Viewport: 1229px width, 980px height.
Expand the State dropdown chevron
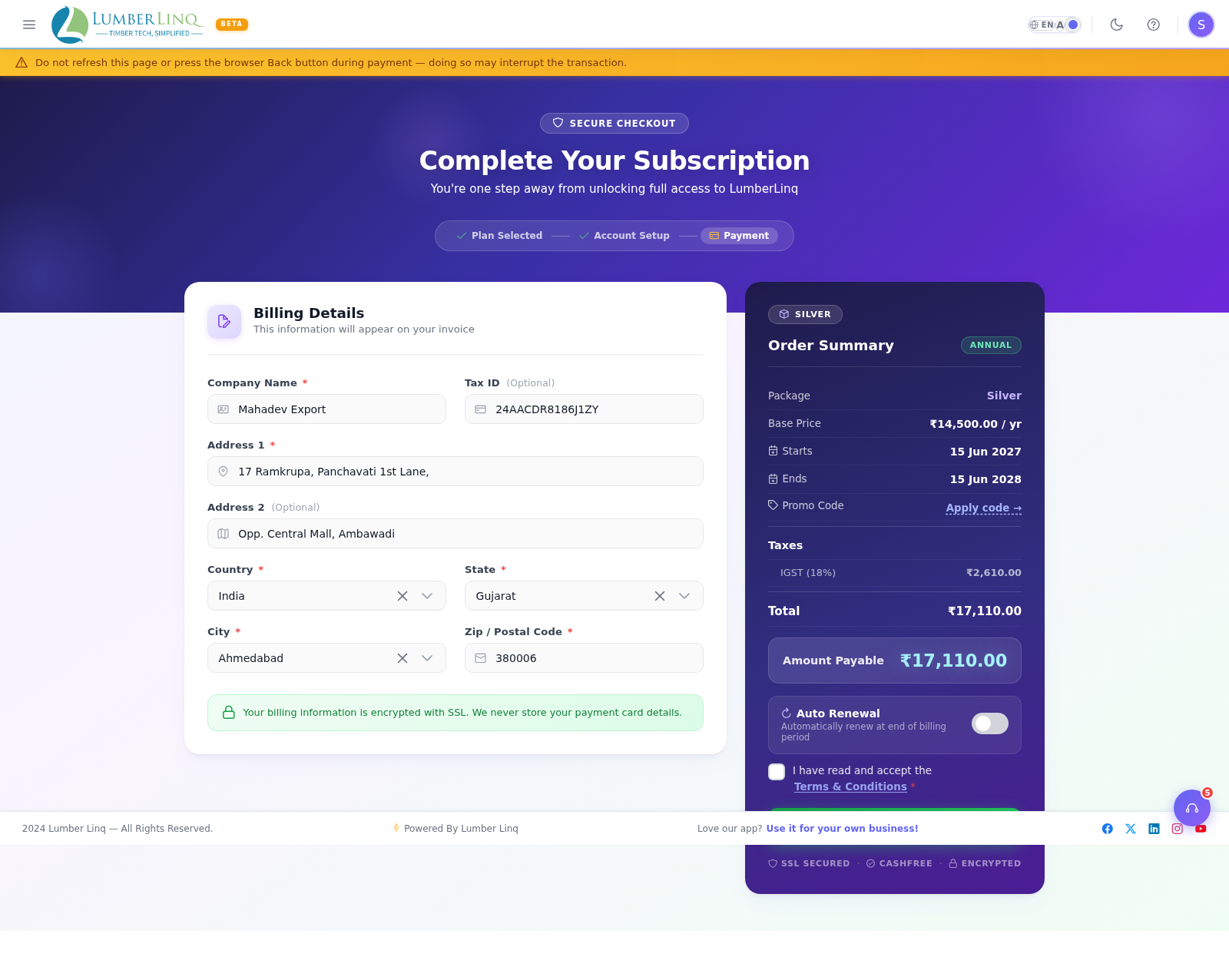(x=685, y=596)
